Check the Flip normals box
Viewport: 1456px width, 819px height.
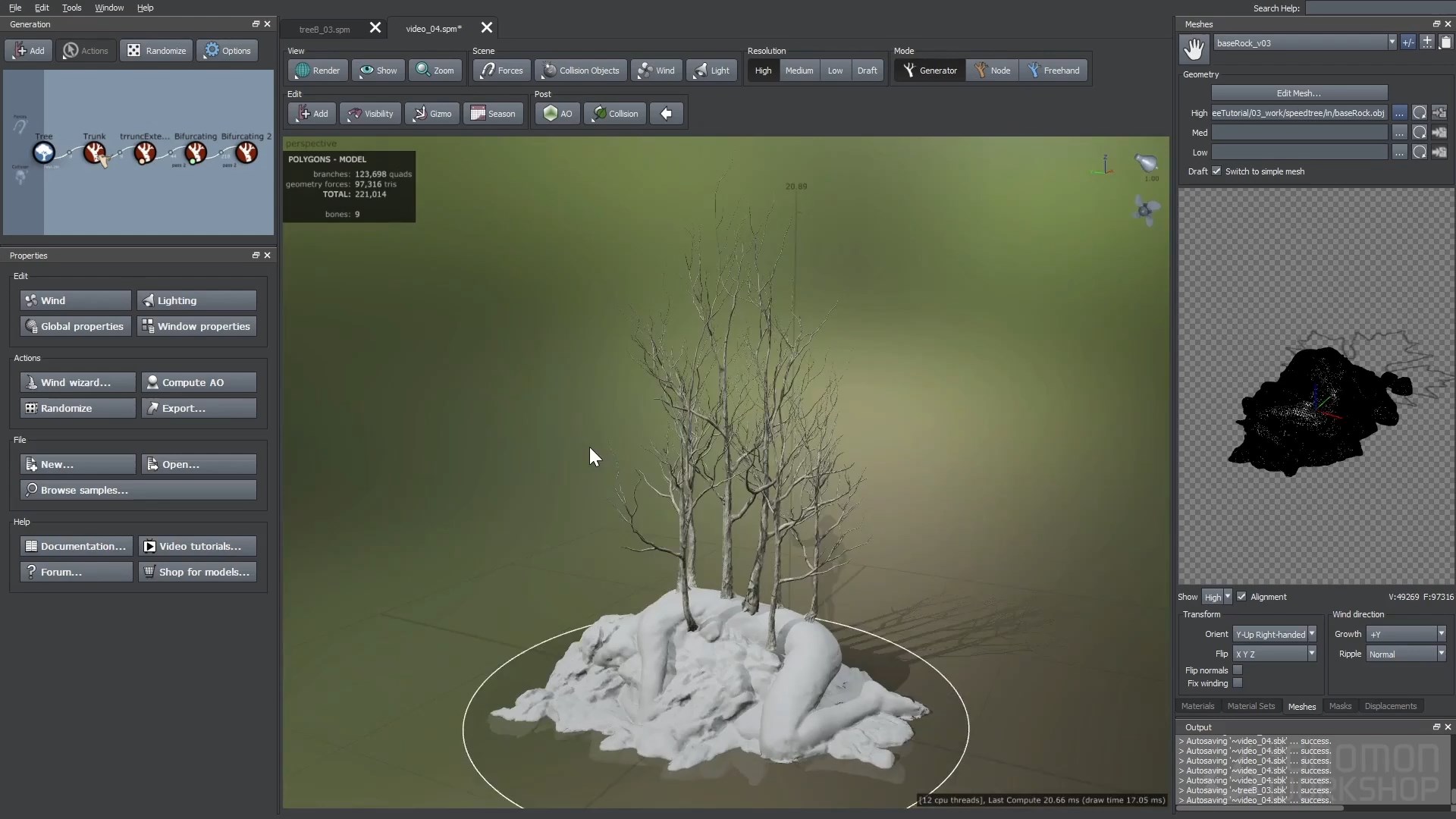pos(1238,670)
